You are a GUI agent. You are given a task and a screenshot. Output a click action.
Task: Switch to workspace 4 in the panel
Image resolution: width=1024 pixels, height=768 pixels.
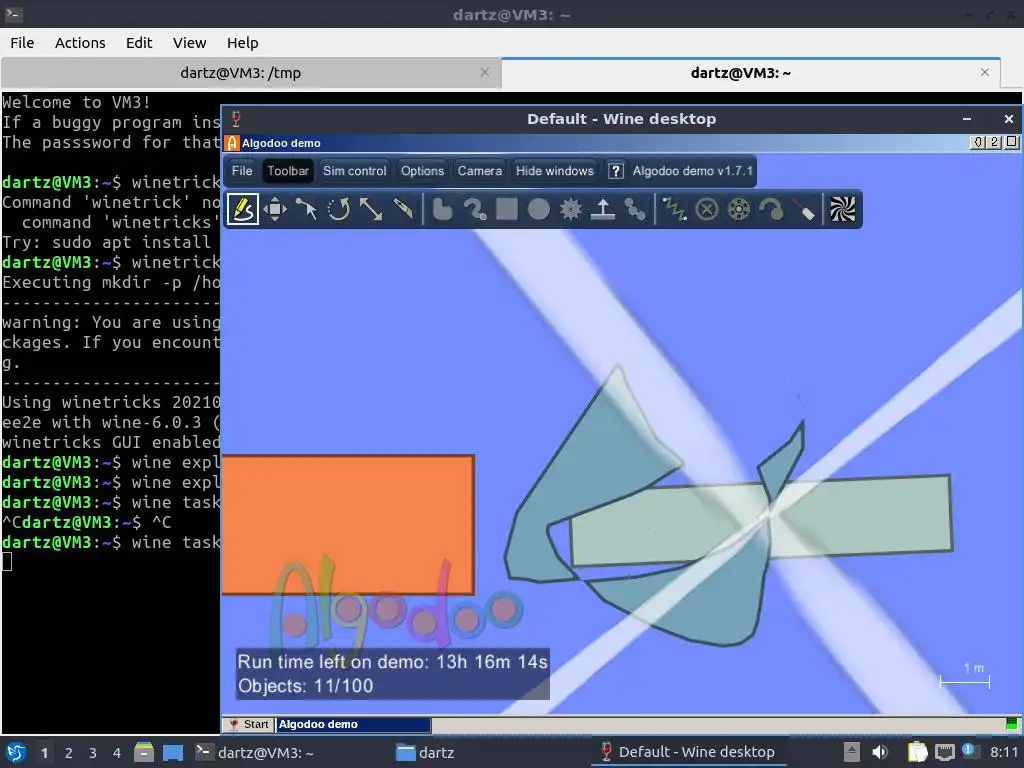(x=117, y=753)
